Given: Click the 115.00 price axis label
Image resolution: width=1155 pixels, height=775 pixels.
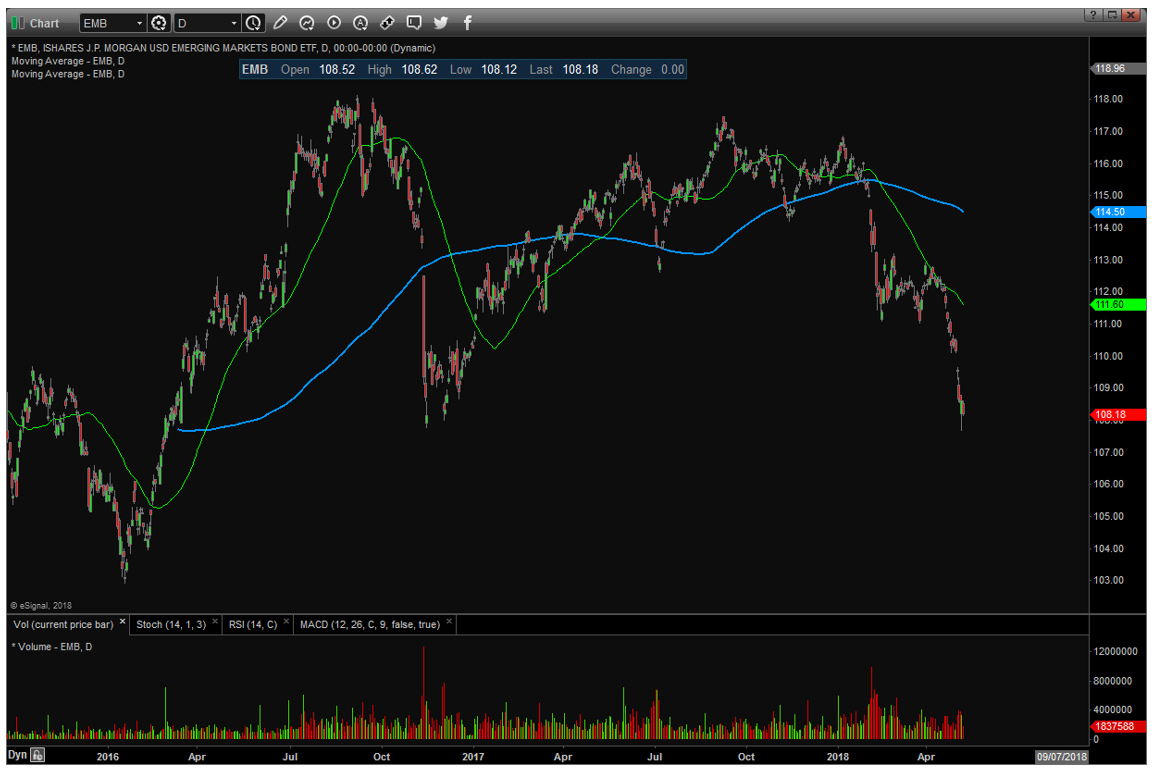Looking at the screenshot, I should click(1108, 196).
